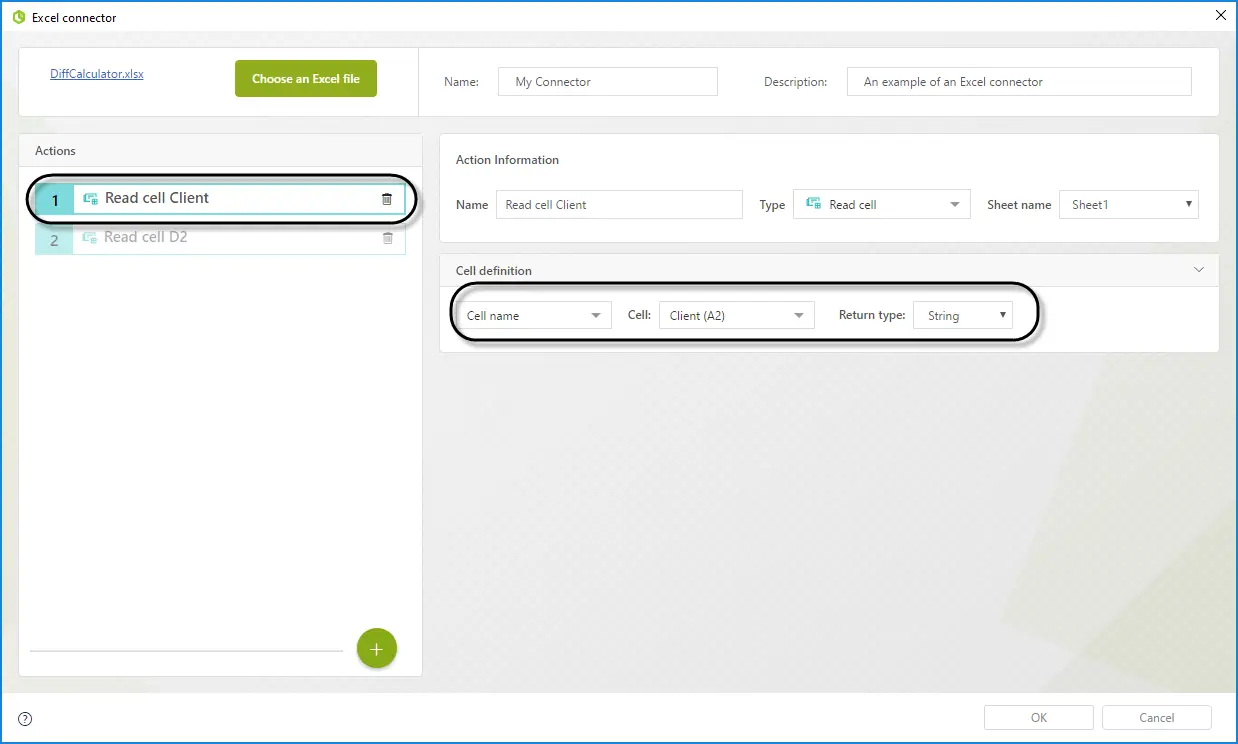The height and width of the screenshot is (744, 1238).
Task: Click the number 1 badge in actions list
Action: [54, 200]
